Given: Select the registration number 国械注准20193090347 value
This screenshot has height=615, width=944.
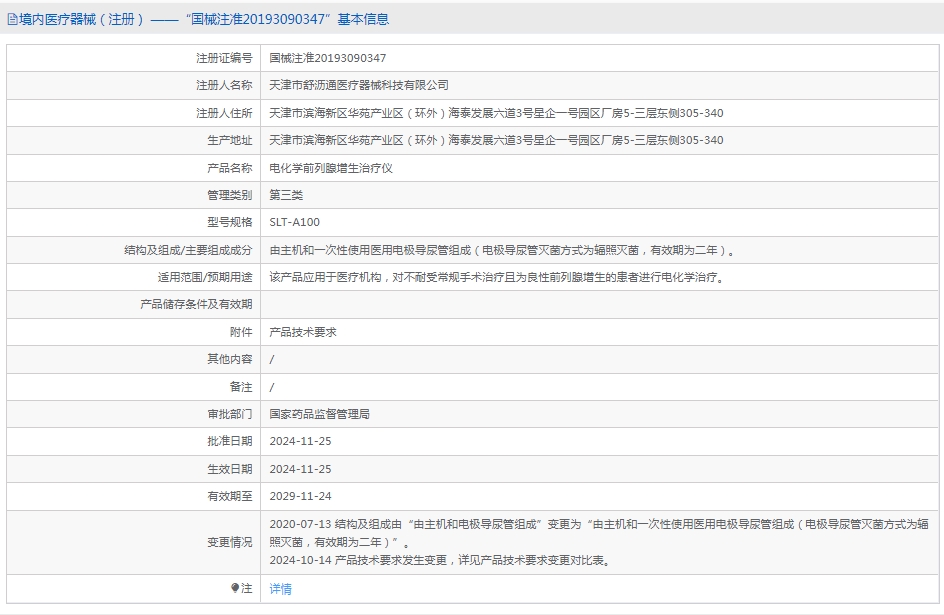Looking at the screenshot, I should [328, 58].
